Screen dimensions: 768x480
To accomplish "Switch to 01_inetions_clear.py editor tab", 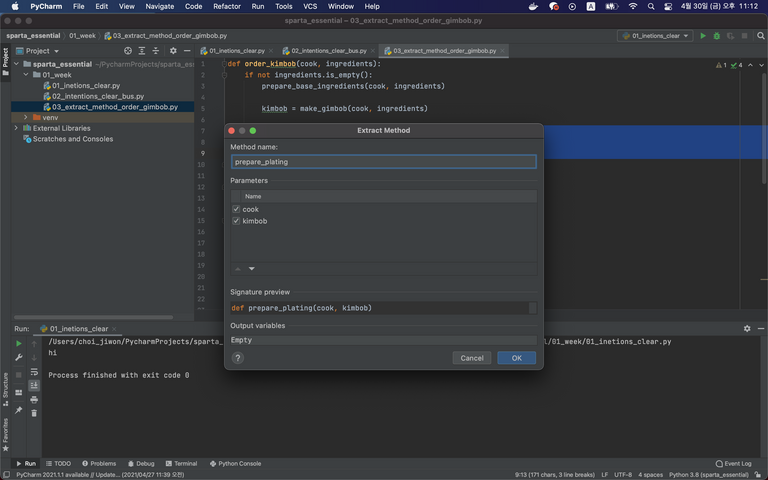I will (x=236, y=51).
